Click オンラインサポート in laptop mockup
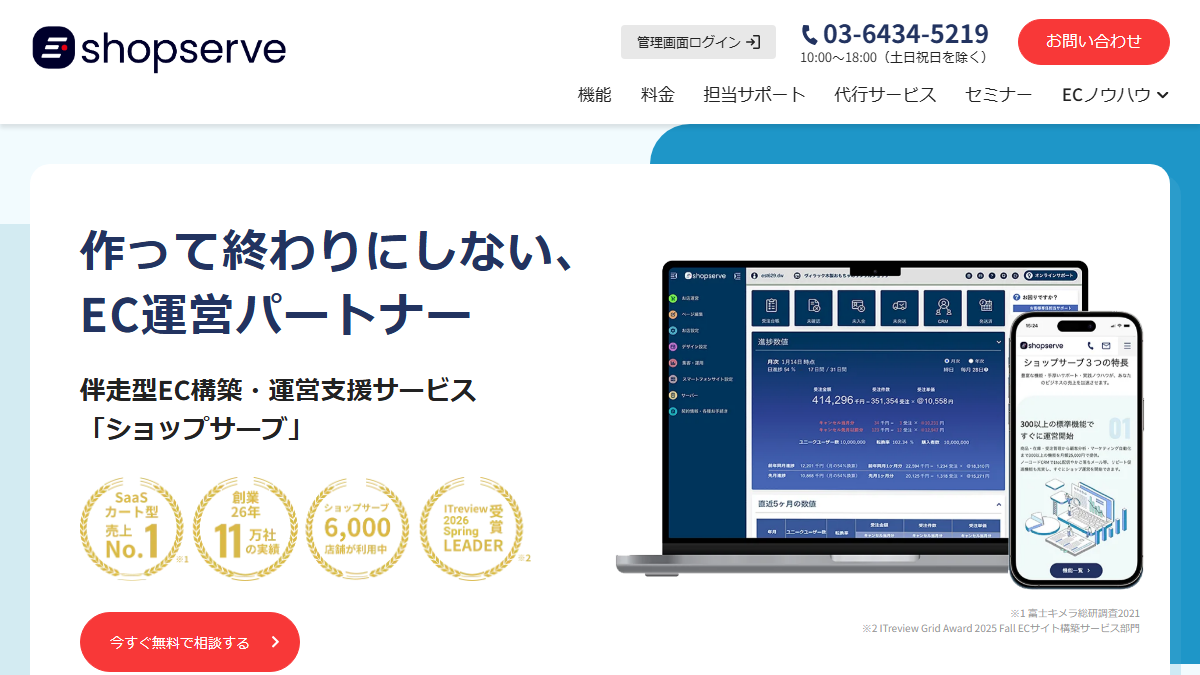The width and height of the screenshot is (1200, 675). tap(1052, 275)
